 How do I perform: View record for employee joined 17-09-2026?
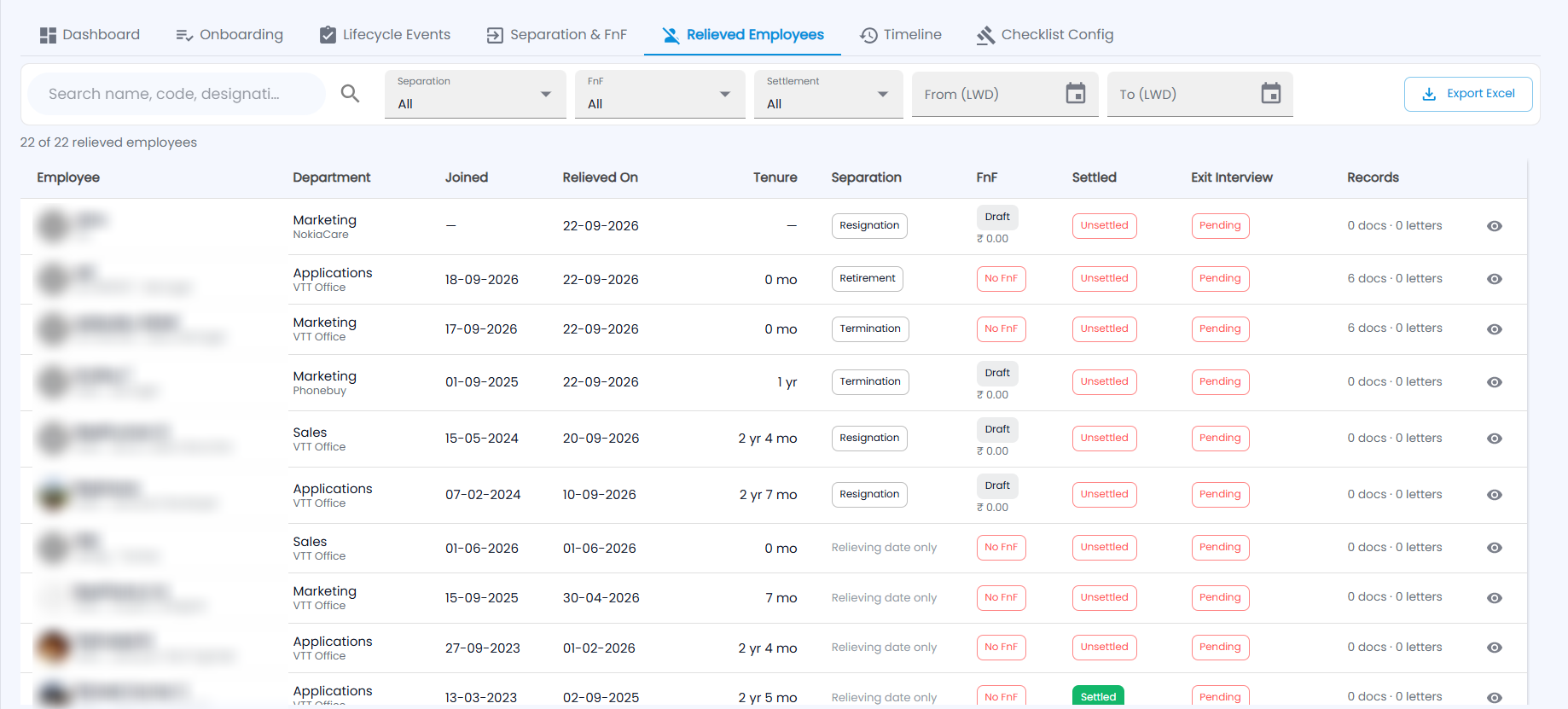pos(1495,329)
